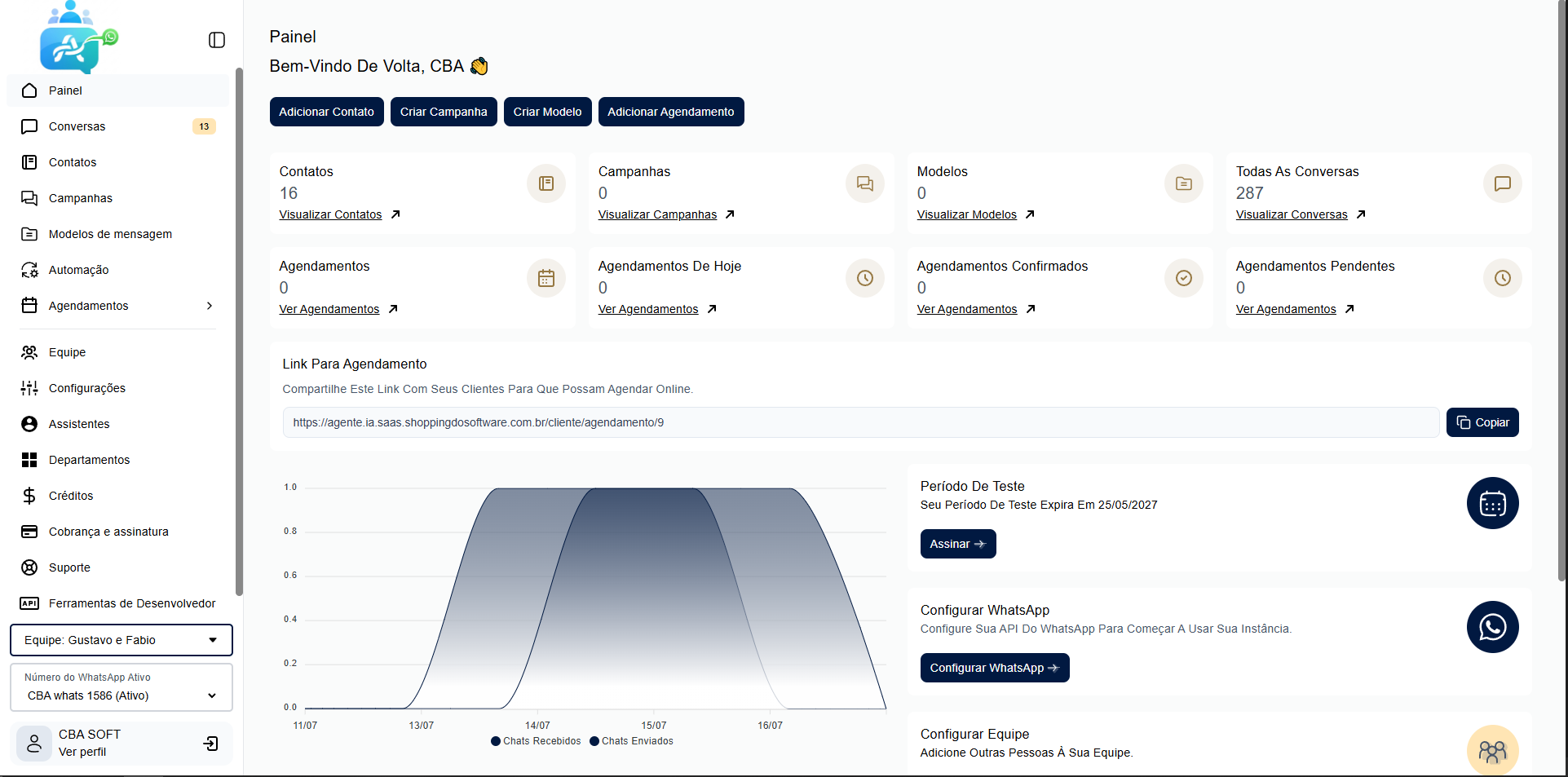Click the calendar icon in Período De Teste
This screenshot has height=777, width=1568.
1492,503
